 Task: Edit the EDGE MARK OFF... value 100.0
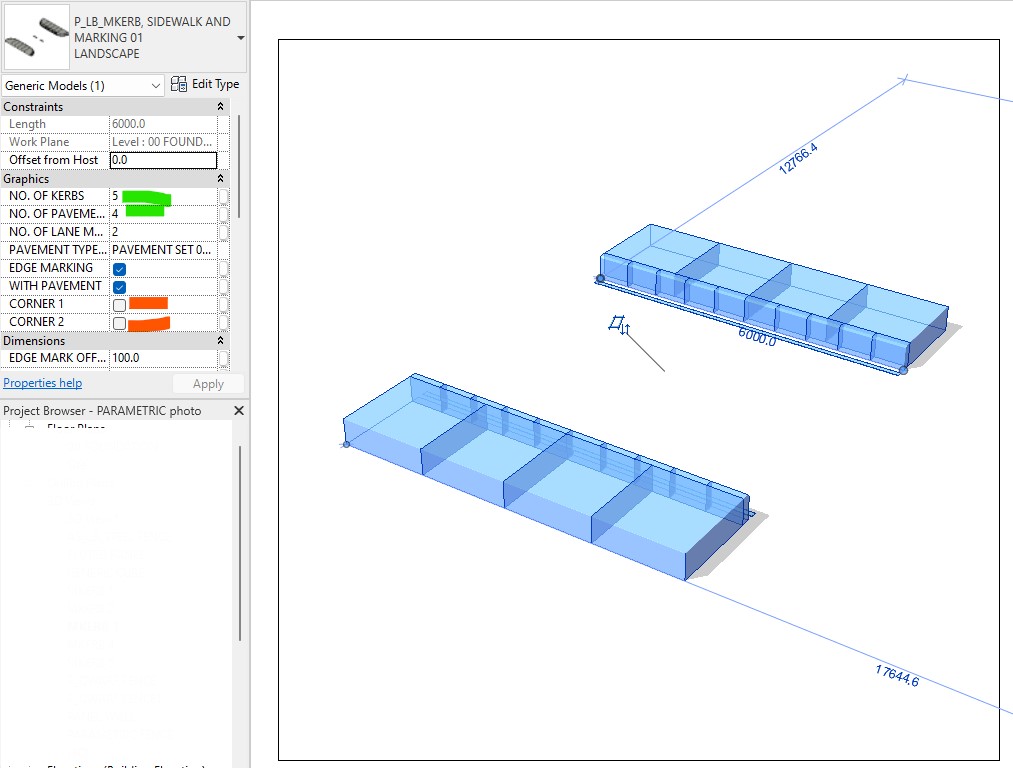click(x=163, y=358)
